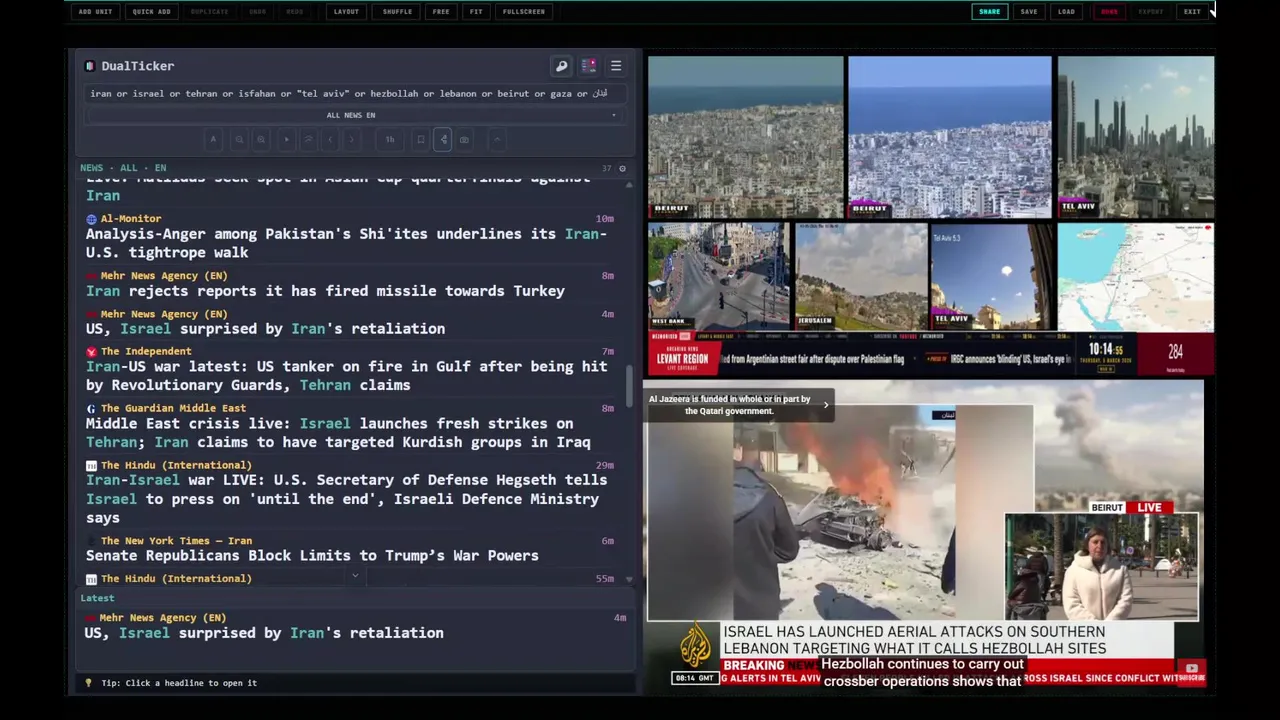Open the TEL AVIV skyline webcam thumbnail
The height and width of the screenshot is (720, 1280).
coord(1136,137)
